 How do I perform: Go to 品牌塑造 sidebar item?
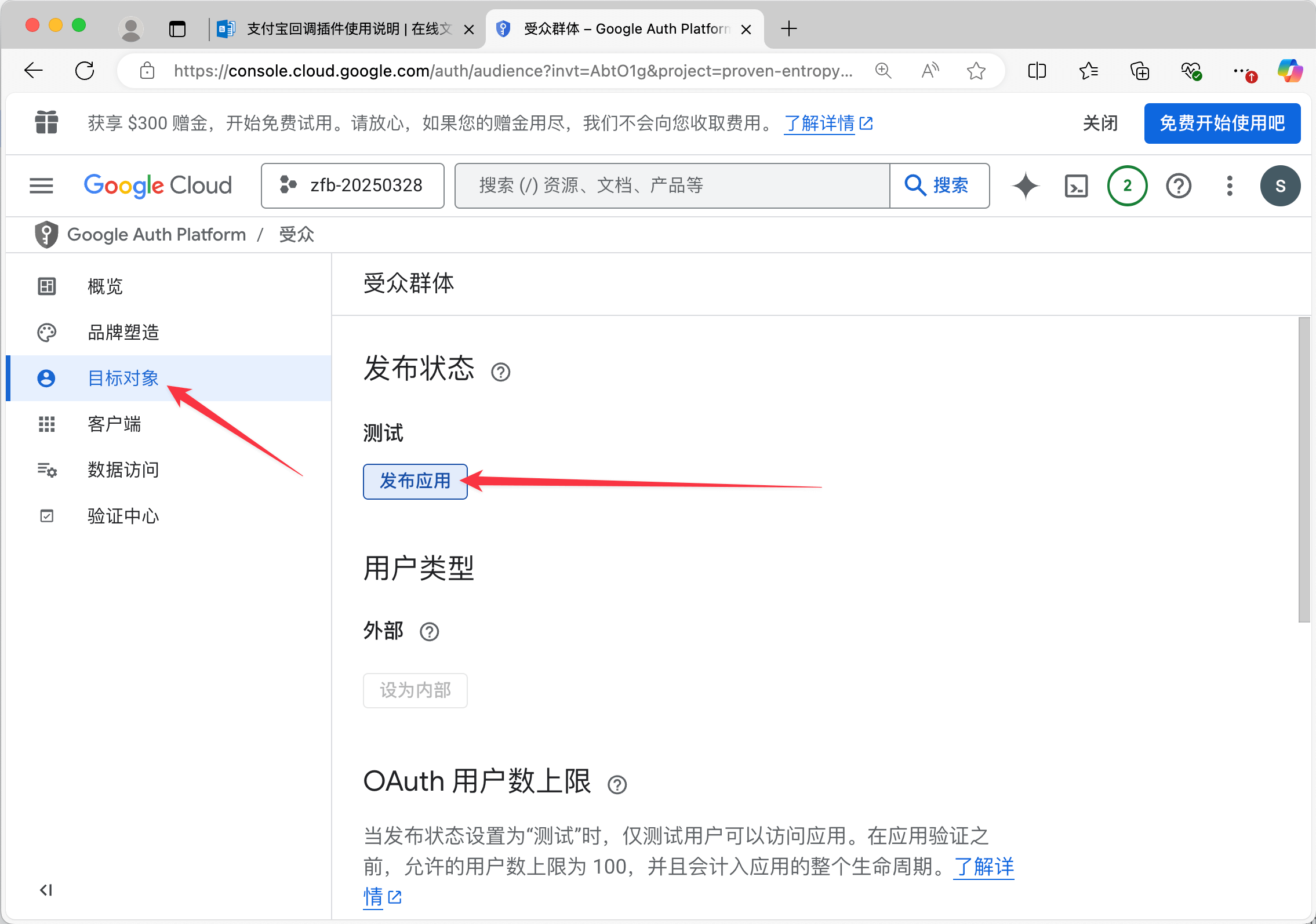point(123,332)
